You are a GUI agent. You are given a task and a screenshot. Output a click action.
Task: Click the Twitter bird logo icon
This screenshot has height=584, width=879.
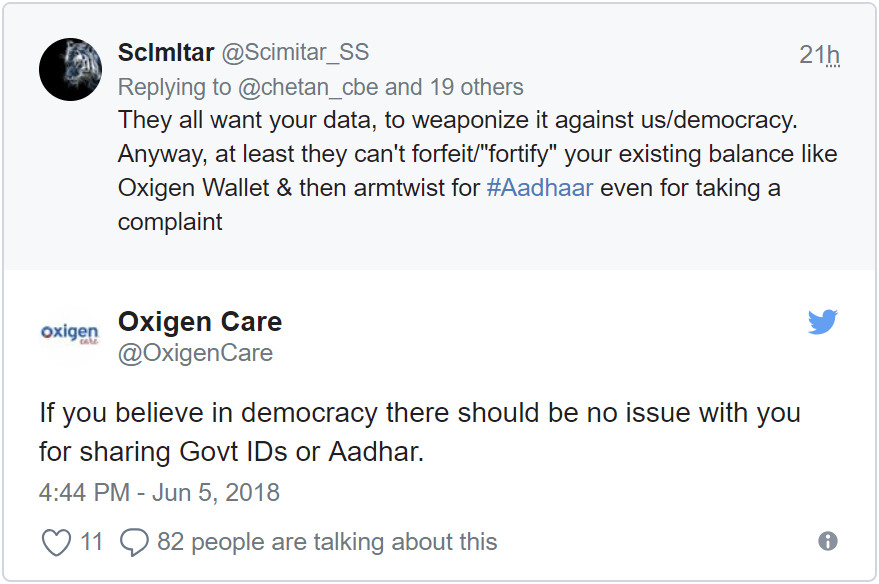click(x=822, y=322)
